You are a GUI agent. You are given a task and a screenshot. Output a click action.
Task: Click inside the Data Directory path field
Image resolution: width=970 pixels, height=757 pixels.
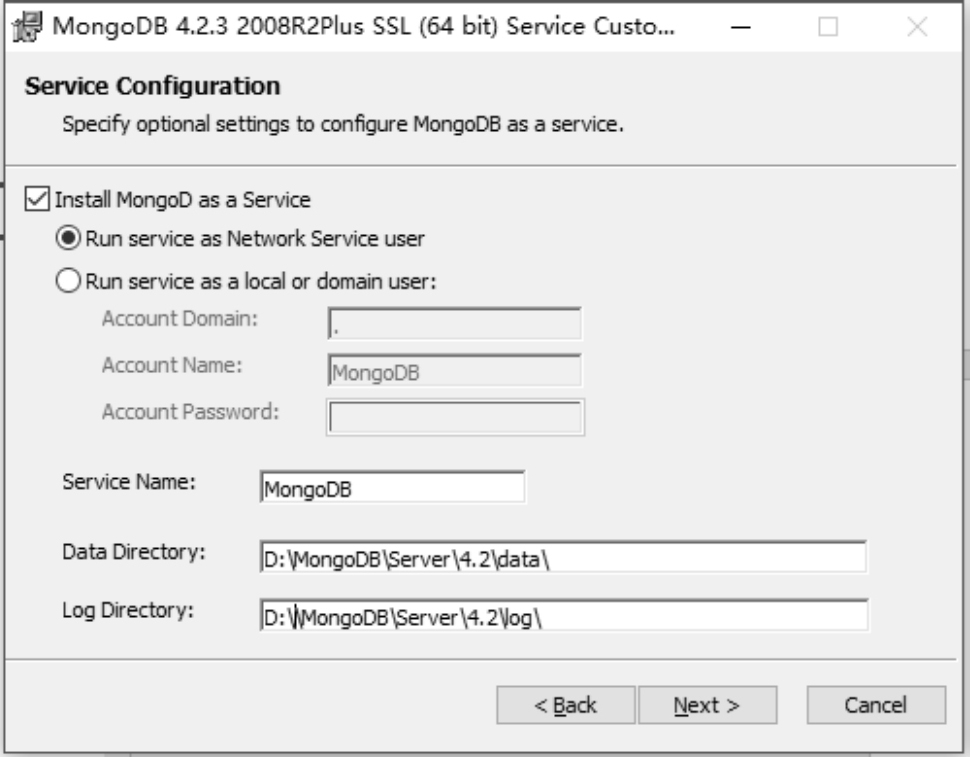tap(561, 558)
